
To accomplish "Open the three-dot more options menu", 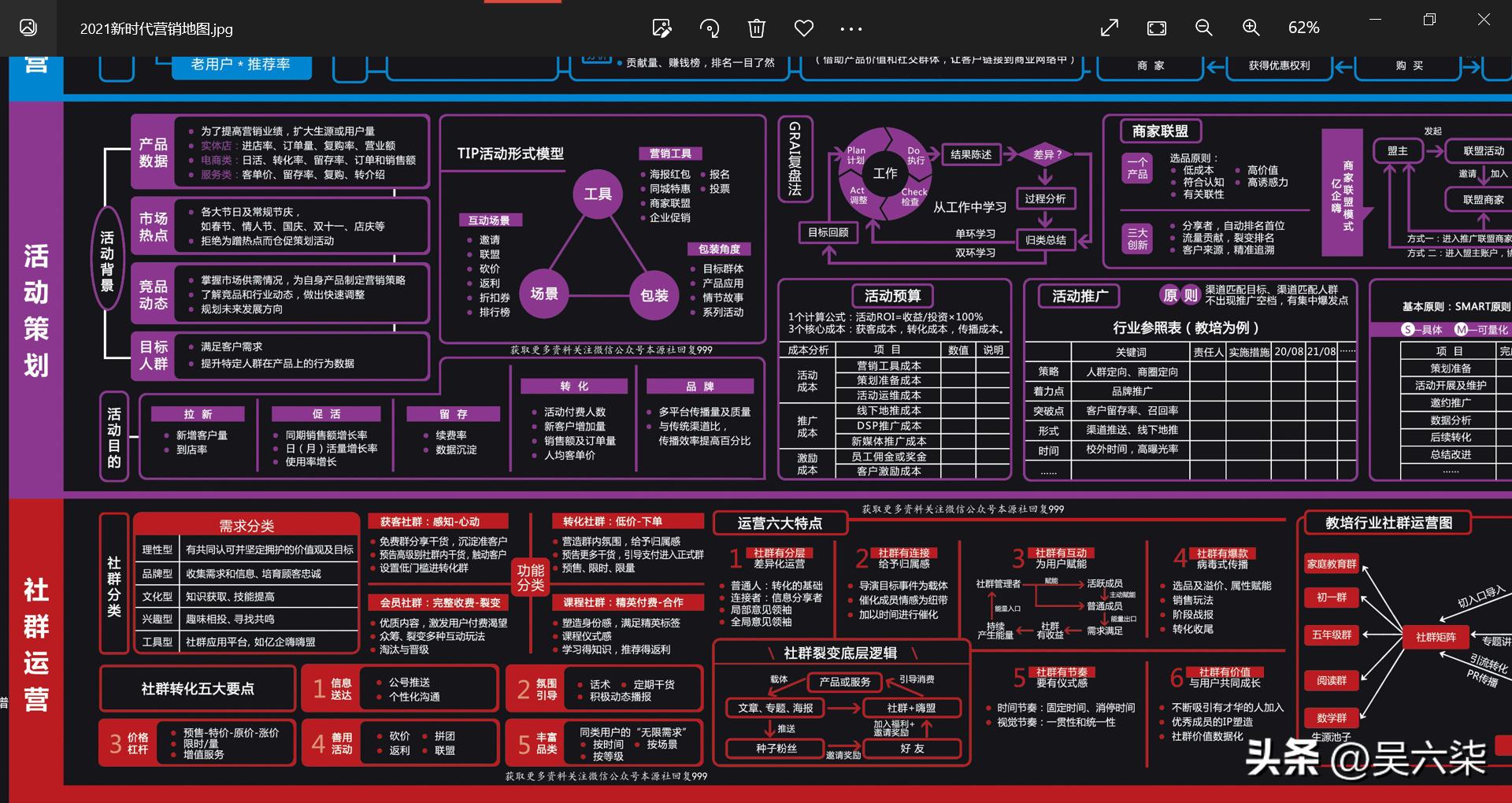I will (x=850, y=28).
